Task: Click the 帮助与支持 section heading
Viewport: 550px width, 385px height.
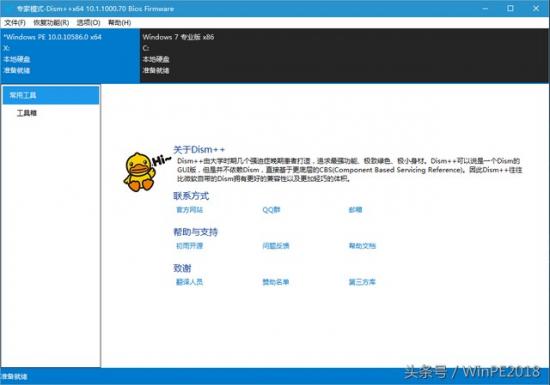Action: coord(195,232)
